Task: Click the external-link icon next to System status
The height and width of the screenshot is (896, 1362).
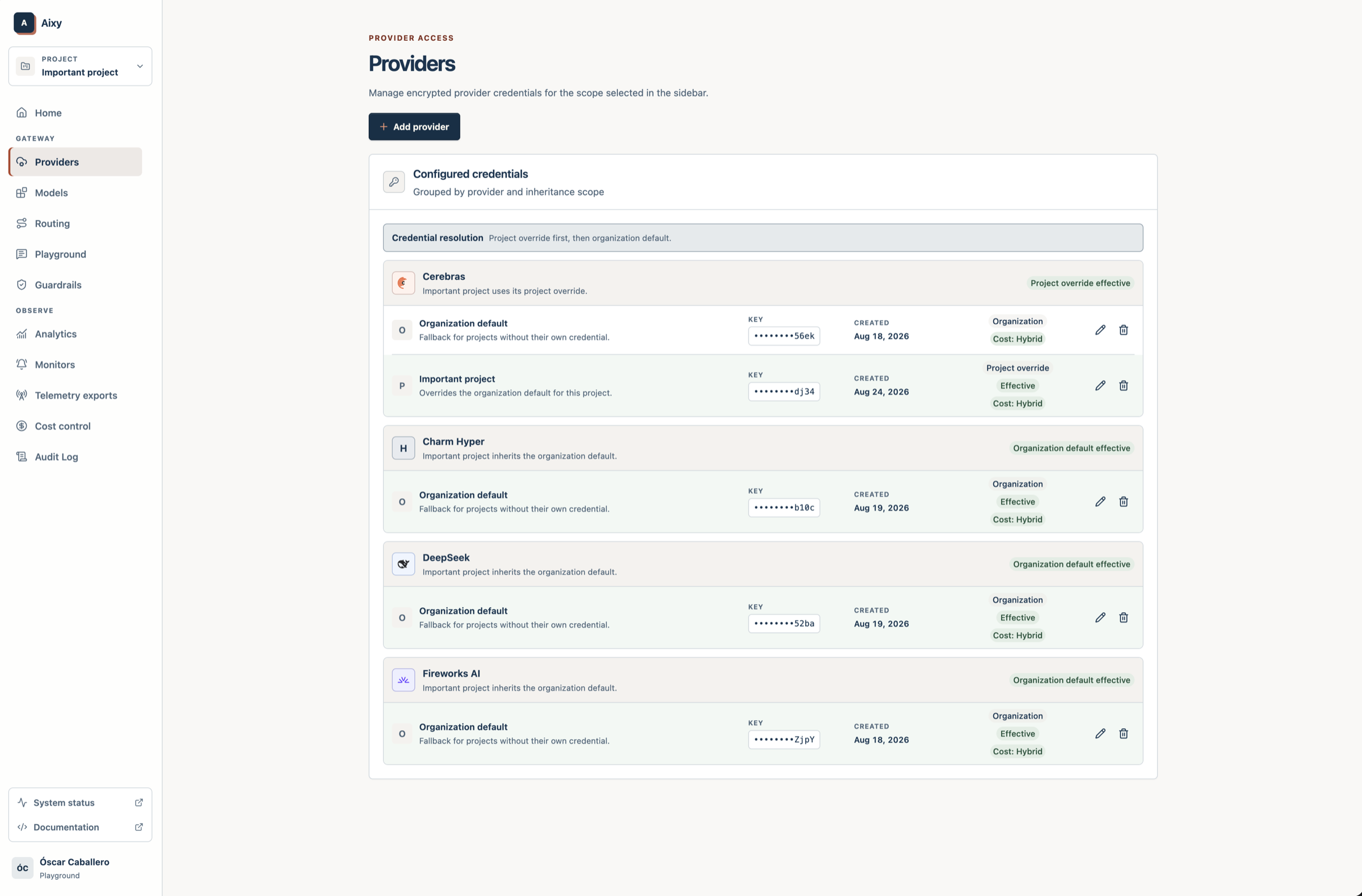Action: coord(138,803)
